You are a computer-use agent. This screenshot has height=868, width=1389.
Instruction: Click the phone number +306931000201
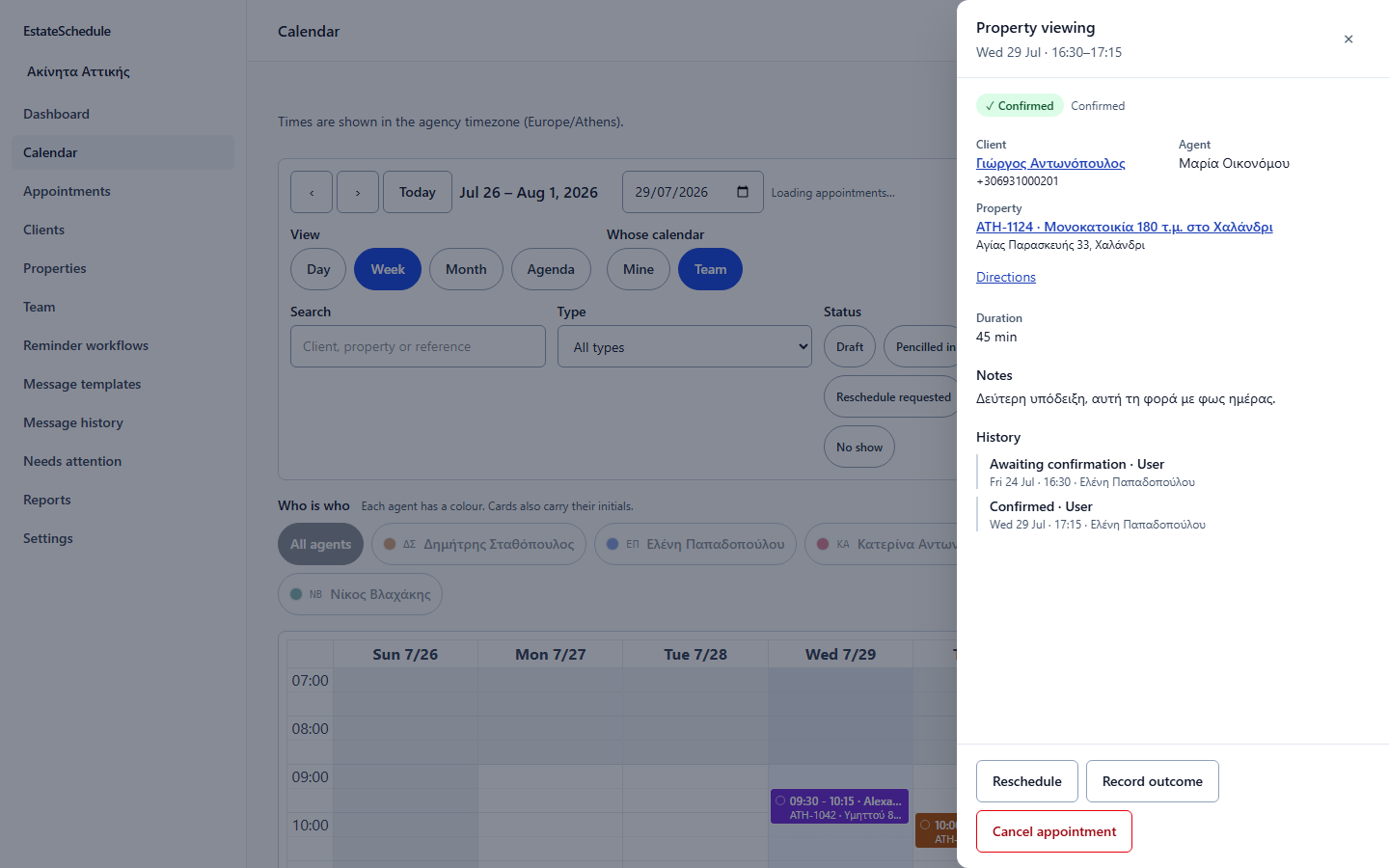point(1017,181)
